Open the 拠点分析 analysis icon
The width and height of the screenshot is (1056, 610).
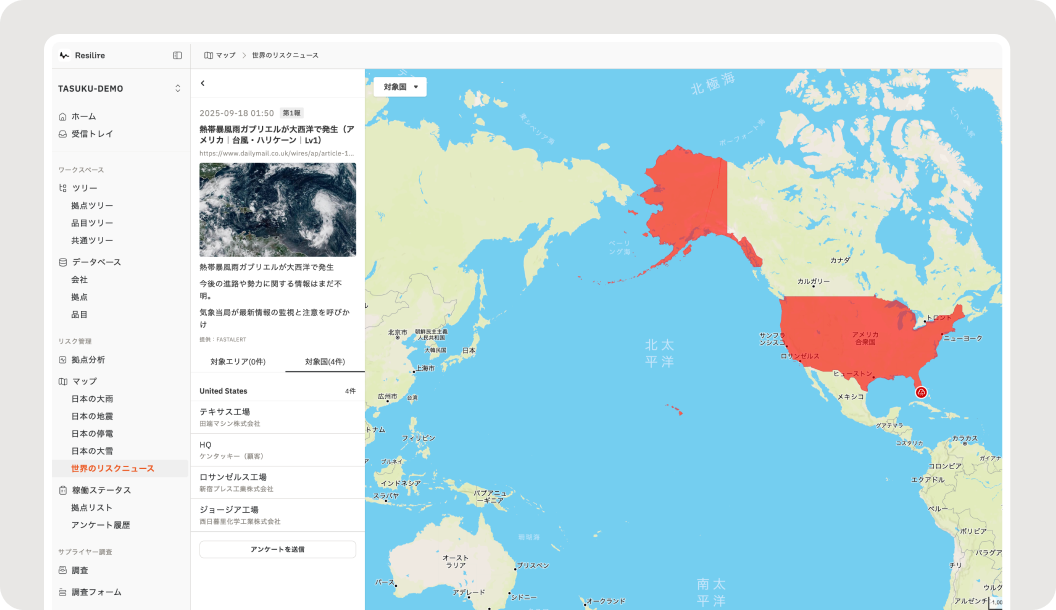(63, 360)
